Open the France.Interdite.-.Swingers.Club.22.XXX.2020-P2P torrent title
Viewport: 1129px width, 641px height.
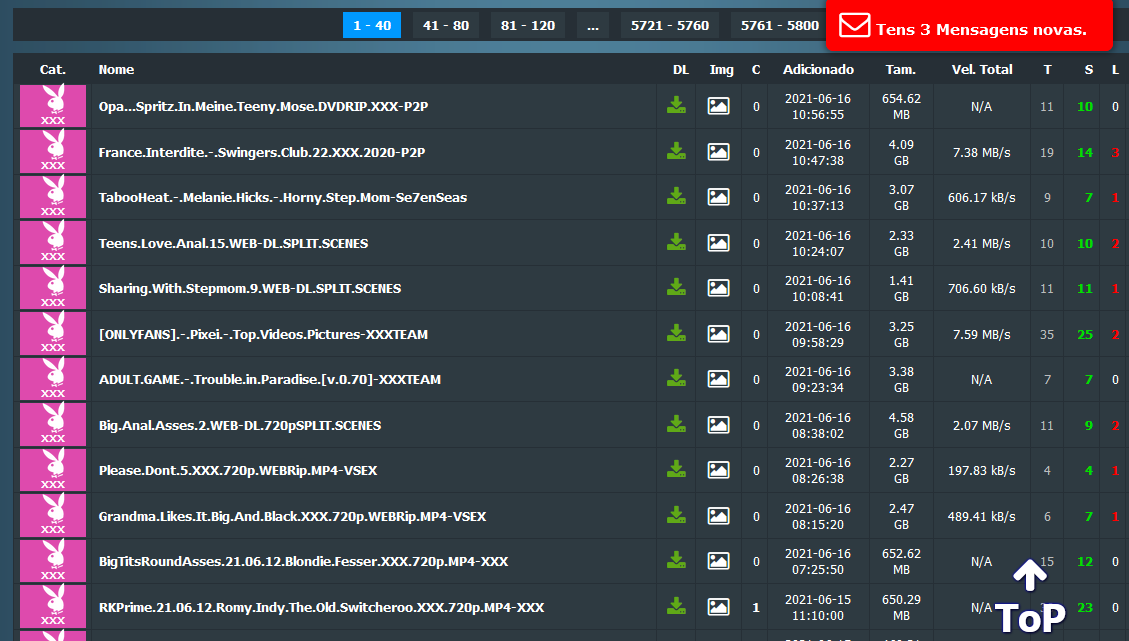pos(261,152)
